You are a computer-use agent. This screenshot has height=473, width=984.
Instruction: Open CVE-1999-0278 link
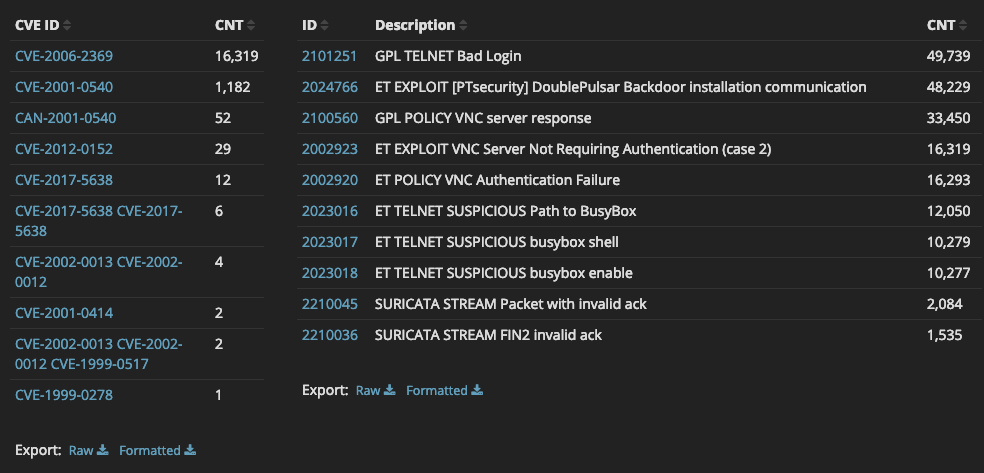(64, 395)
